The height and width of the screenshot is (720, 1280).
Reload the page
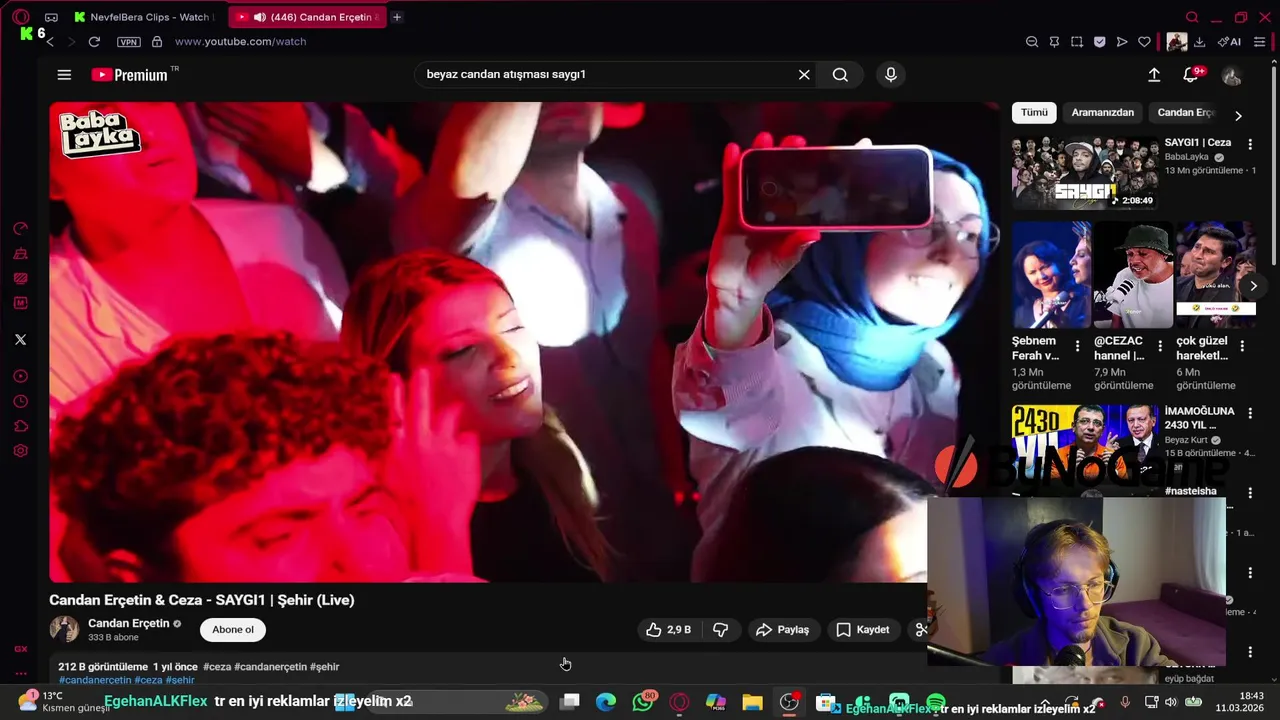tap(94, 42)
